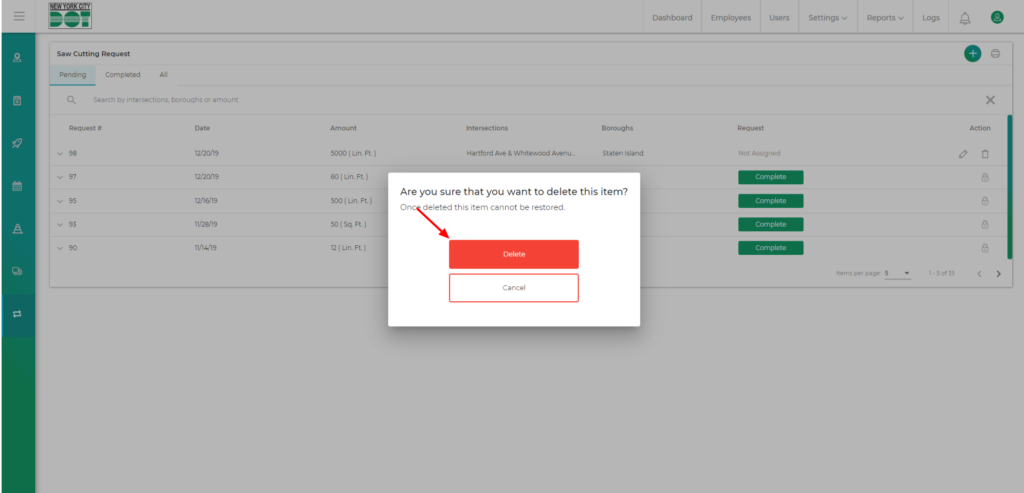Open the rocket icon in sidebar

click(17, 143)
